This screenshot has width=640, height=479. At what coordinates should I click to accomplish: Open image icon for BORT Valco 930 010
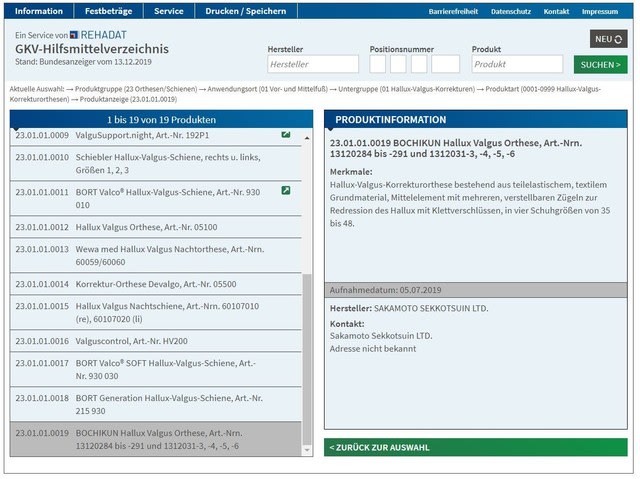click(x=286, y=190)
